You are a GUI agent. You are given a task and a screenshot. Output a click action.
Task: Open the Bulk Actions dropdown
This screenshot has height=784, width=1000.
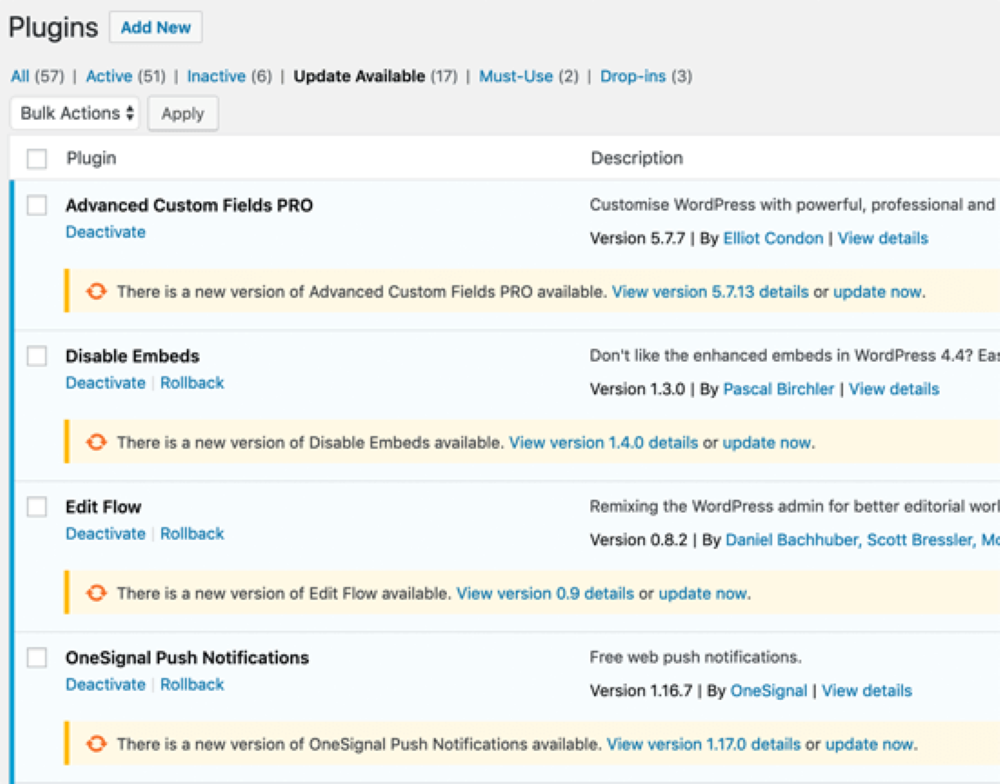[75, 113]
